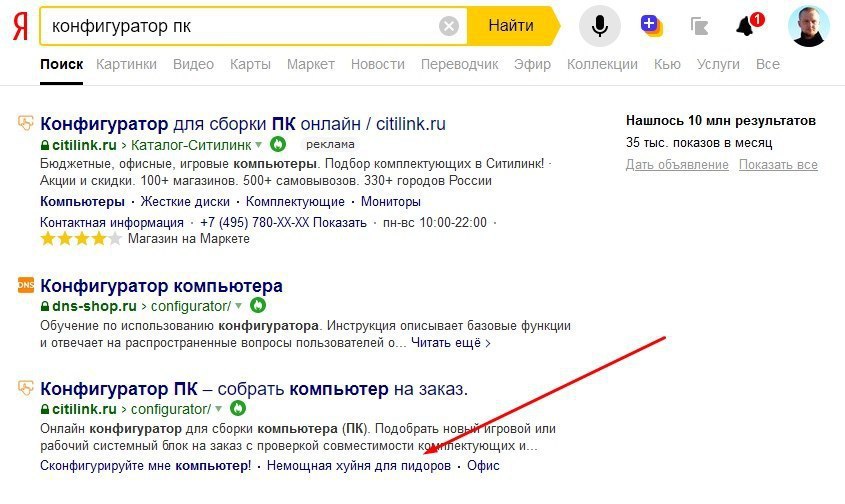
Task: Open the Комплектующие sitelink
Action: tap(295, 202)
